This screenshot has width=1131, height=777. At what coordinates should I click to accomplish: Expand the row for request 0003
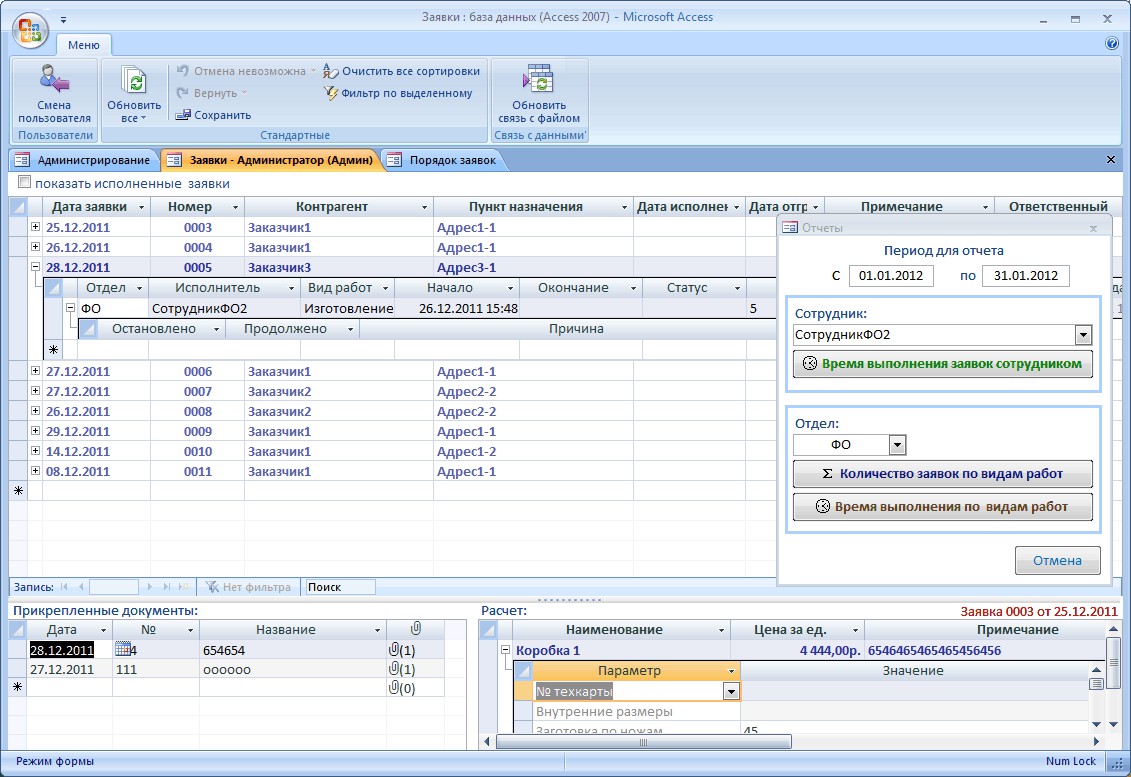click(x=36, y=227)
